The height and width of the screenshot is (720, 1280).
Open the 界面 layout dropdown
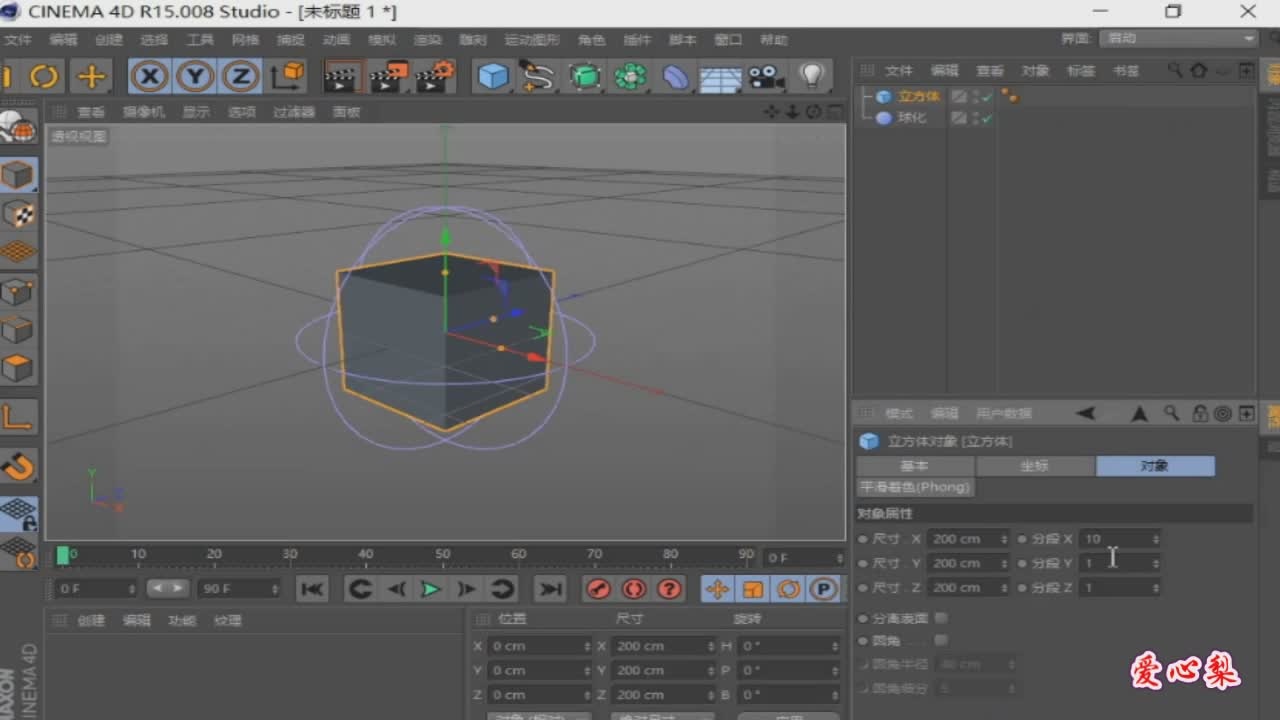(1178, 38)
